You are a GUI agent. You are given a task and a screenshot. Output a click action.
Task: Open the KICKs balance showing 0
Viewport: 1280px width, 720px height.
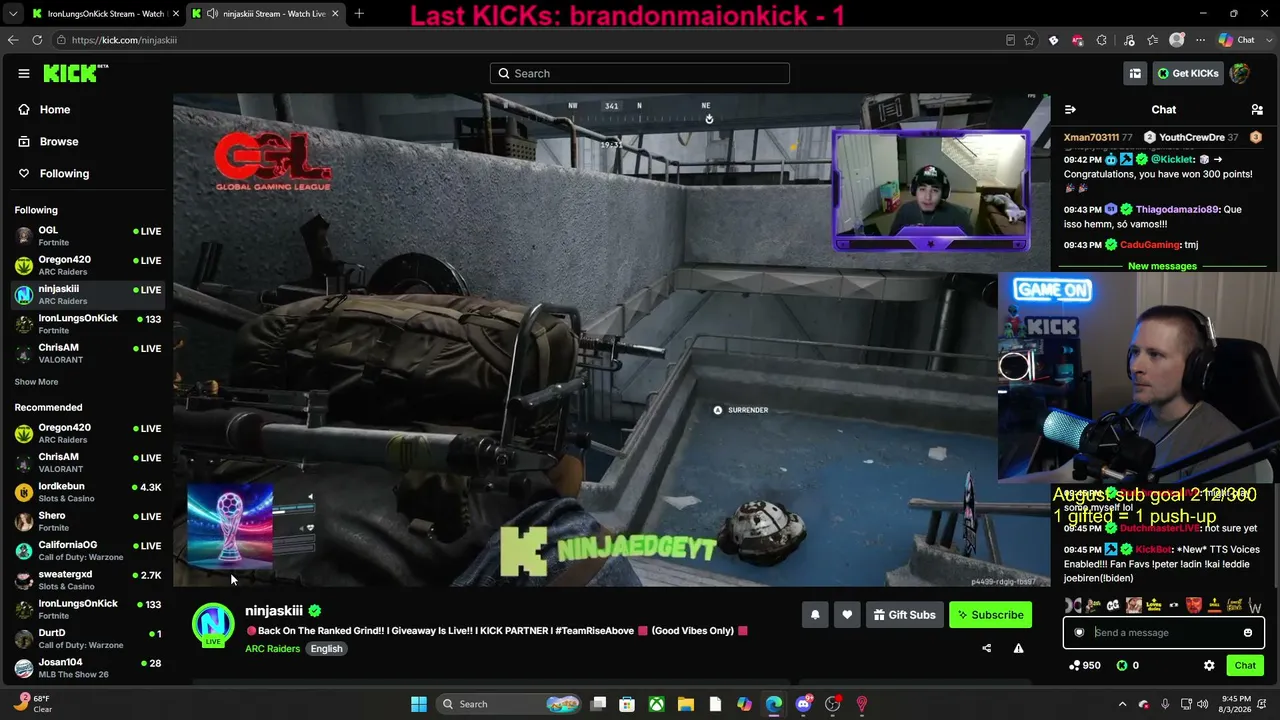1127,665
